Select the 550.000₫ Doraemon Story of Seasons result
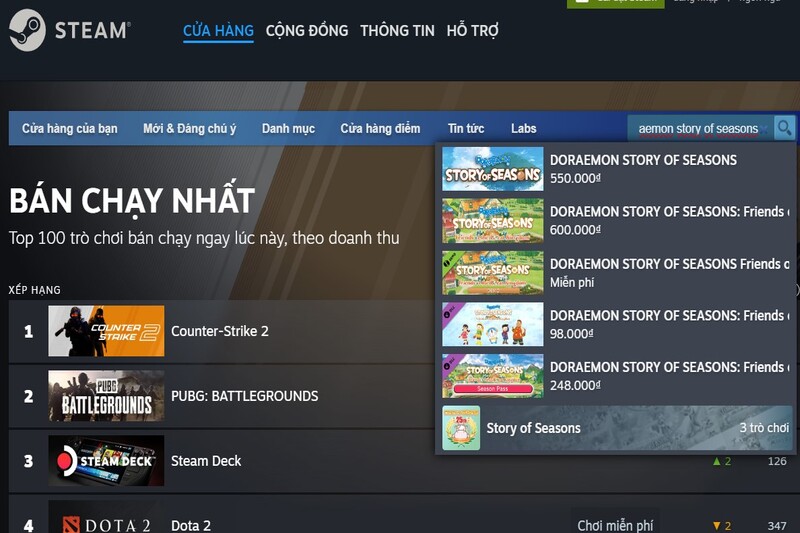The image size is (800, 533). tap(615, 169)
